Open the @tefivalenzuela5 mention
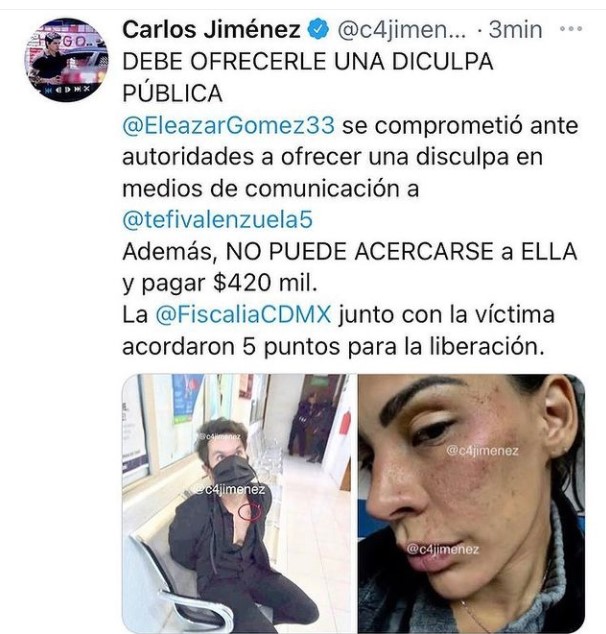The image size is (606, 634). click(x=217, y=220)
